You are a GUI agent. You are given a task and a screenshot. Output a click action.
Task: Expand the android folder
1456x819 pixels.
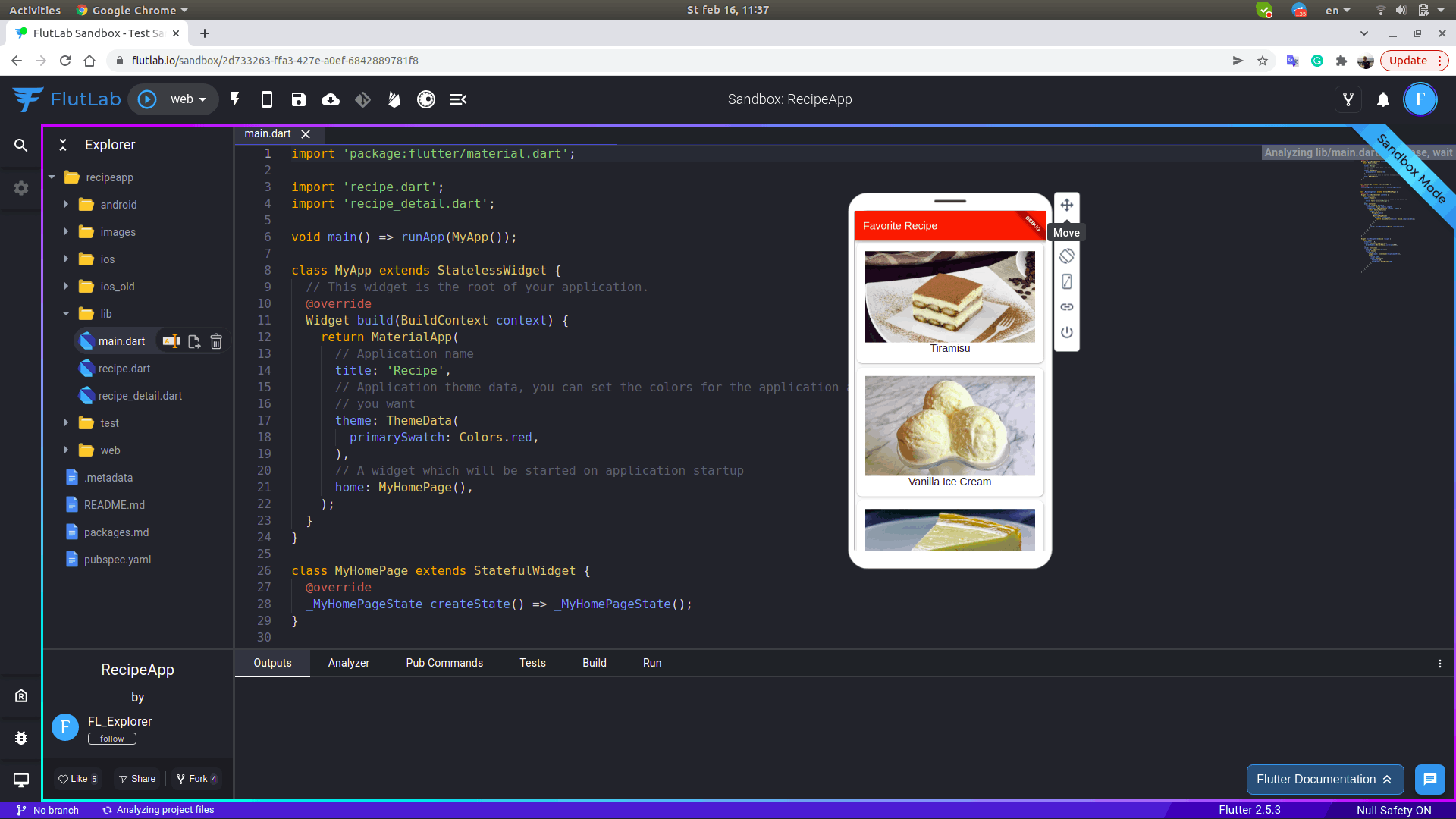(66, 205)
